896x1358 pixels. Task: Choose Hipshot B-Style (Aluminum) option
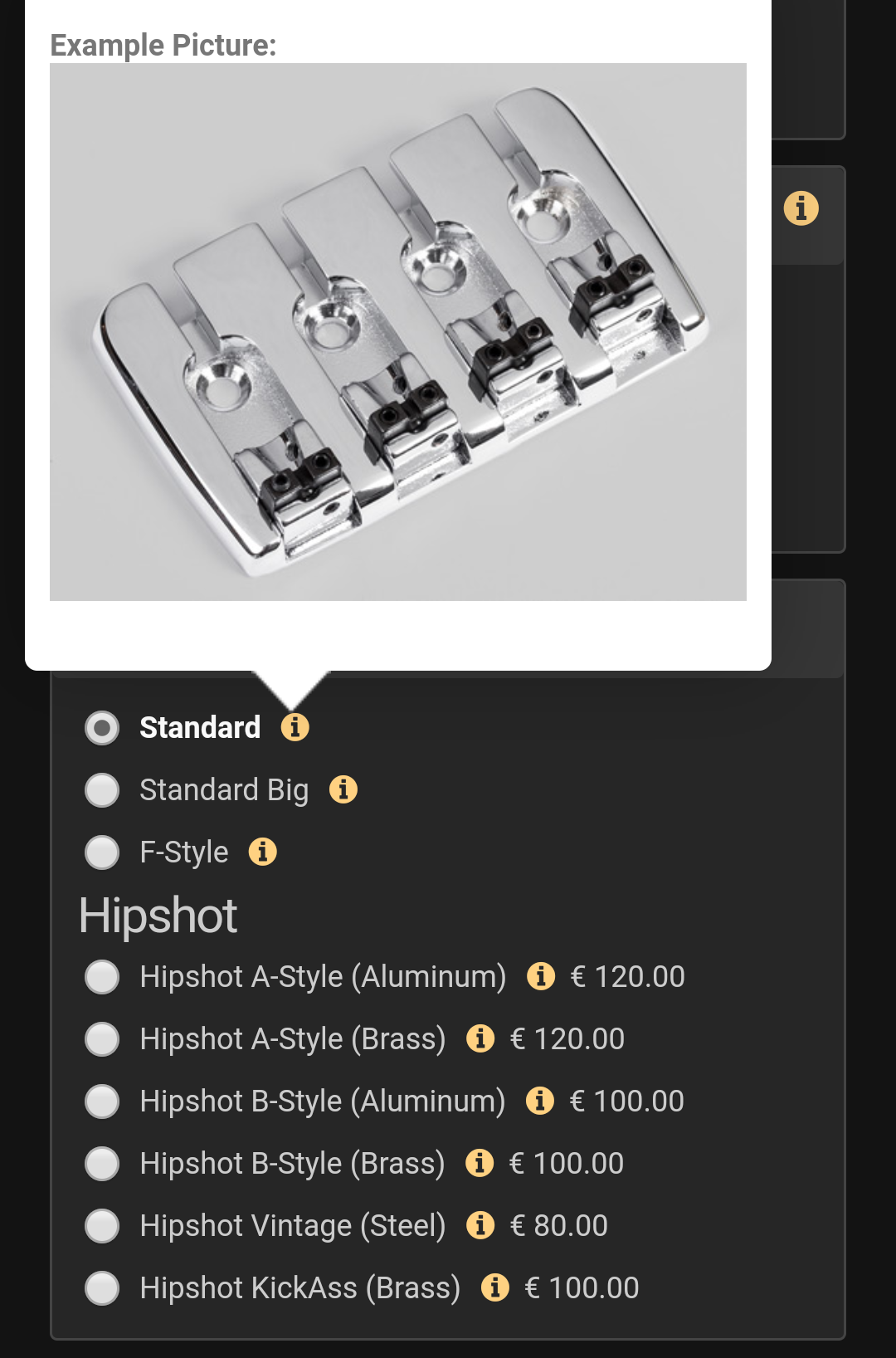coord(102,1102)
